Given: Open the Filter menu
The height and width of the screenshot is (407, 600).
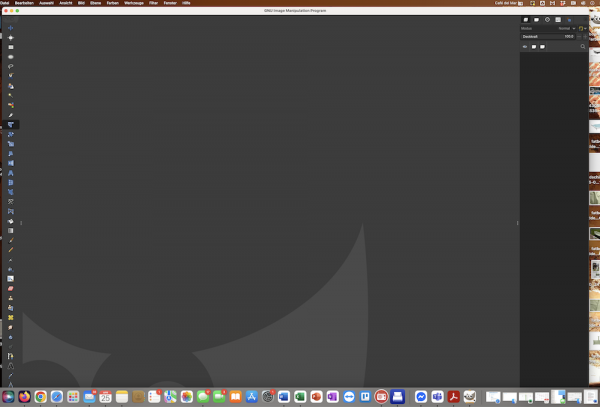Looking at the screenshot, I should (x=153, y=3).
